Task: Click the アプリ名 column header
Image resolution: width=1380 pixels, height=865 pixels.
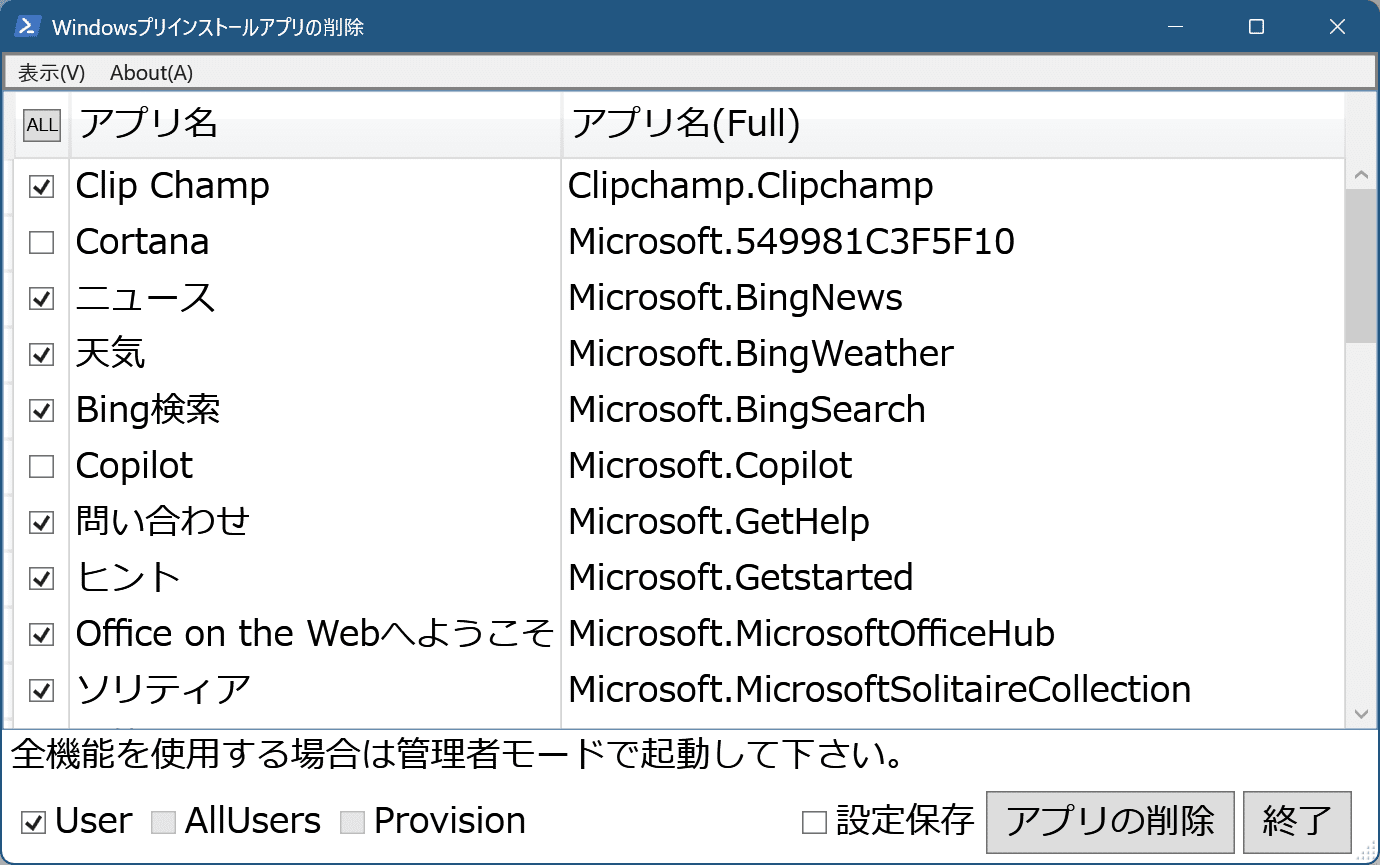Action: coord(315,125)
